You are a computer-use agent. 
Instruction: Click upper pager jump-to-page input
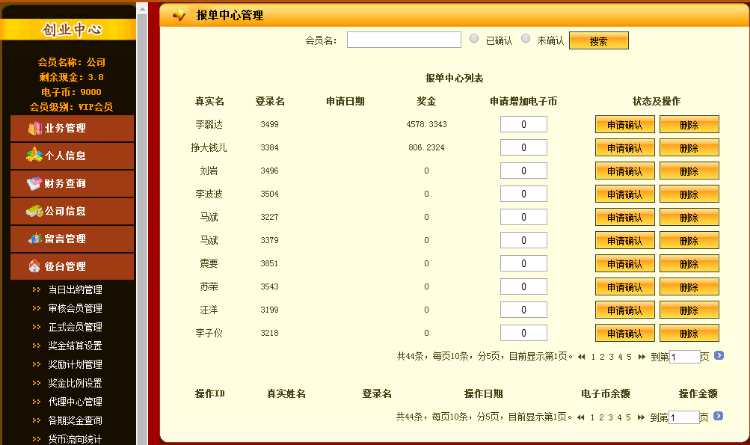(x=684, y=357)
